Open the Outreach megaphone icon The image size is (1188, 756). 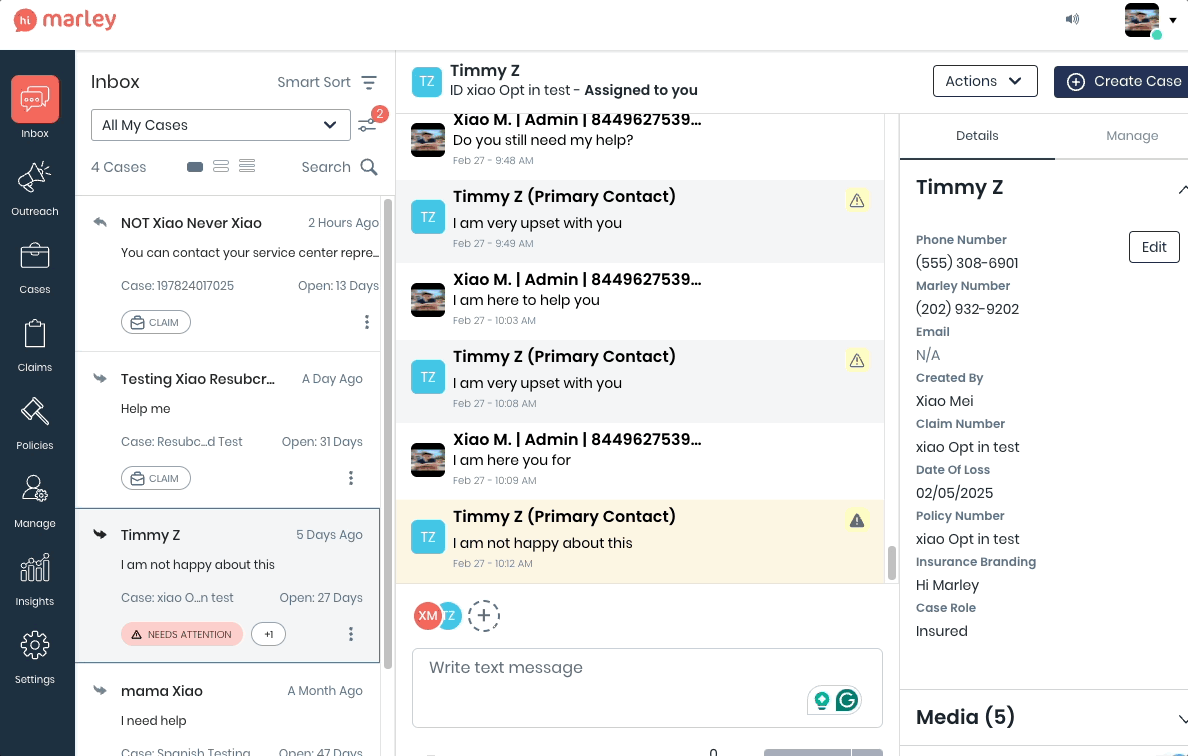[x=35, y=180]
